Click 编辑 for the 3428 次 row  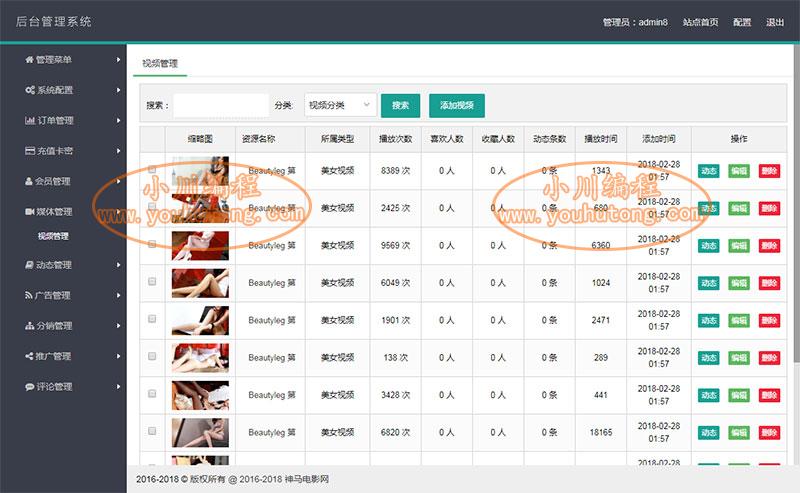point(739,395)
